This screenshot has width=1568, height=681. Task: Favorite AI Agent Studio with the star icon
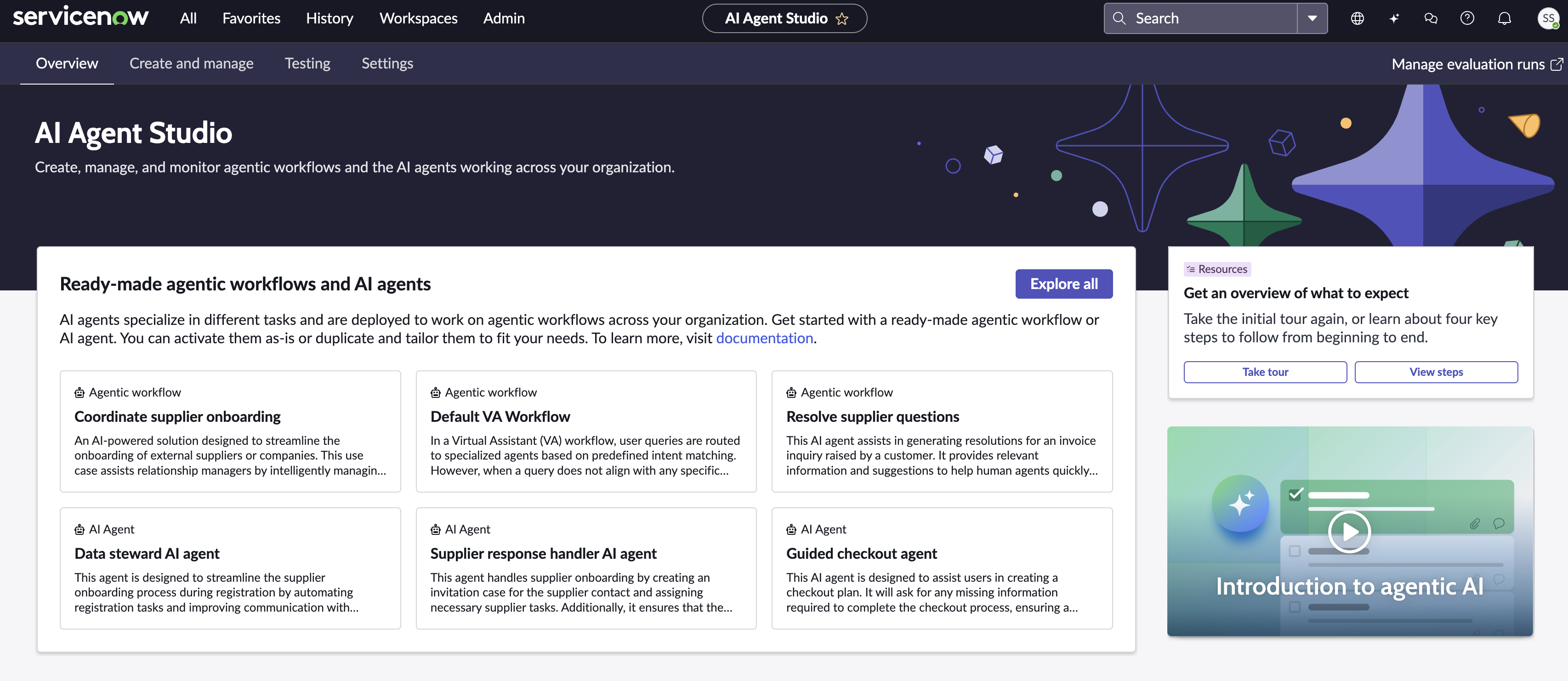tap(842, 19)
